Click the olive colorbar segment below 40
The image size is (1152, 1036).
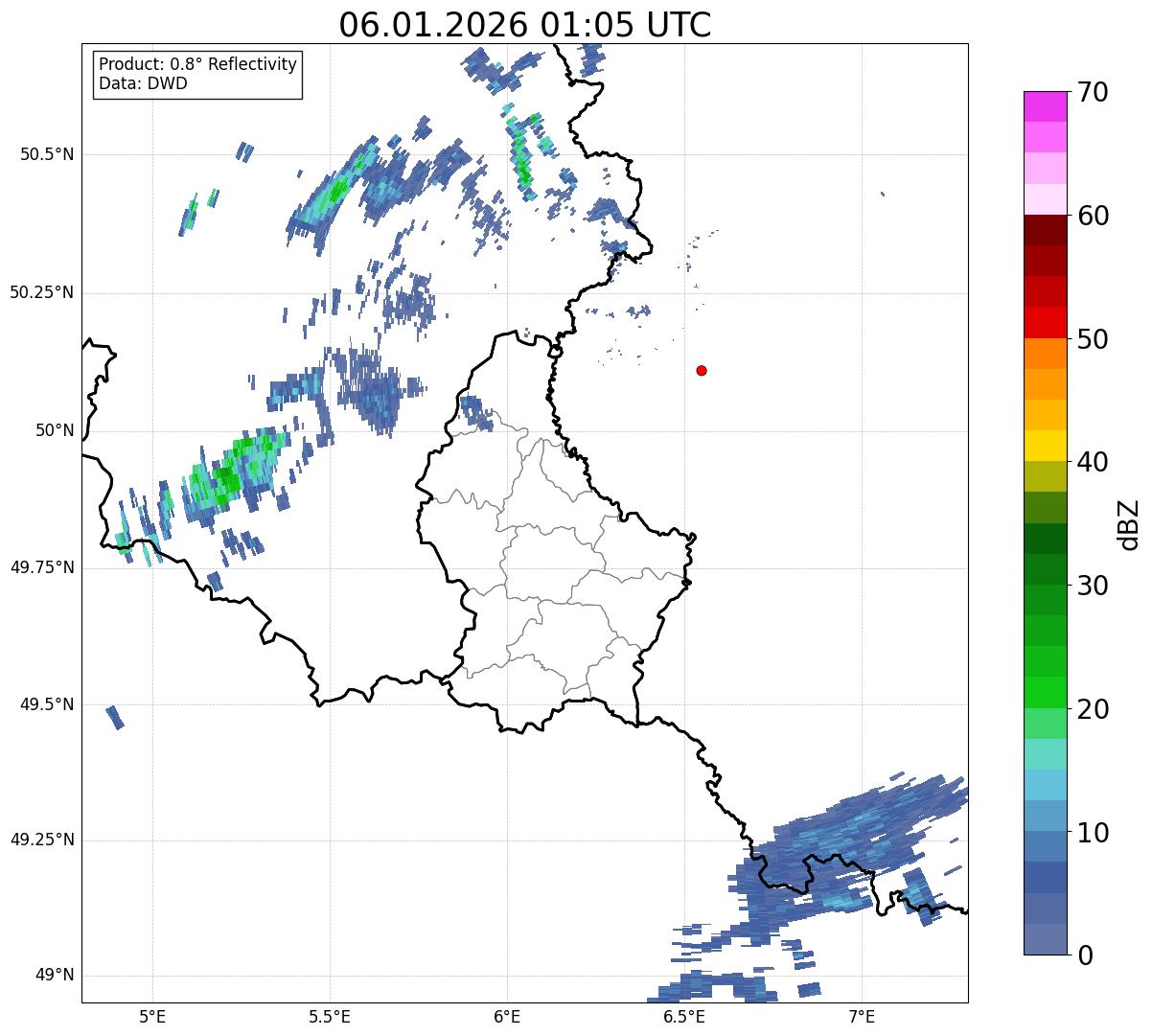click(x=1045, y=476)
